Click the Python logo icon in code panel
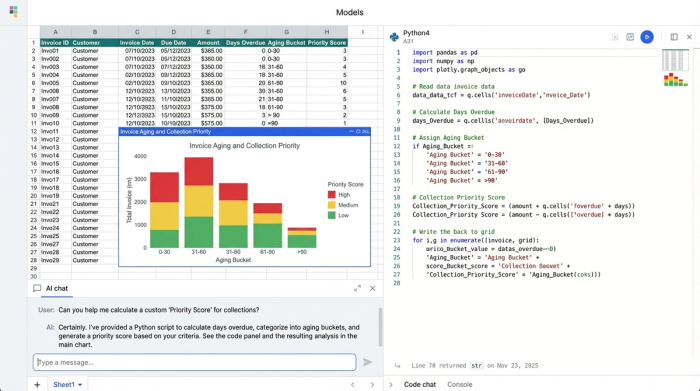The image size is (700, 391). (394, 37)
